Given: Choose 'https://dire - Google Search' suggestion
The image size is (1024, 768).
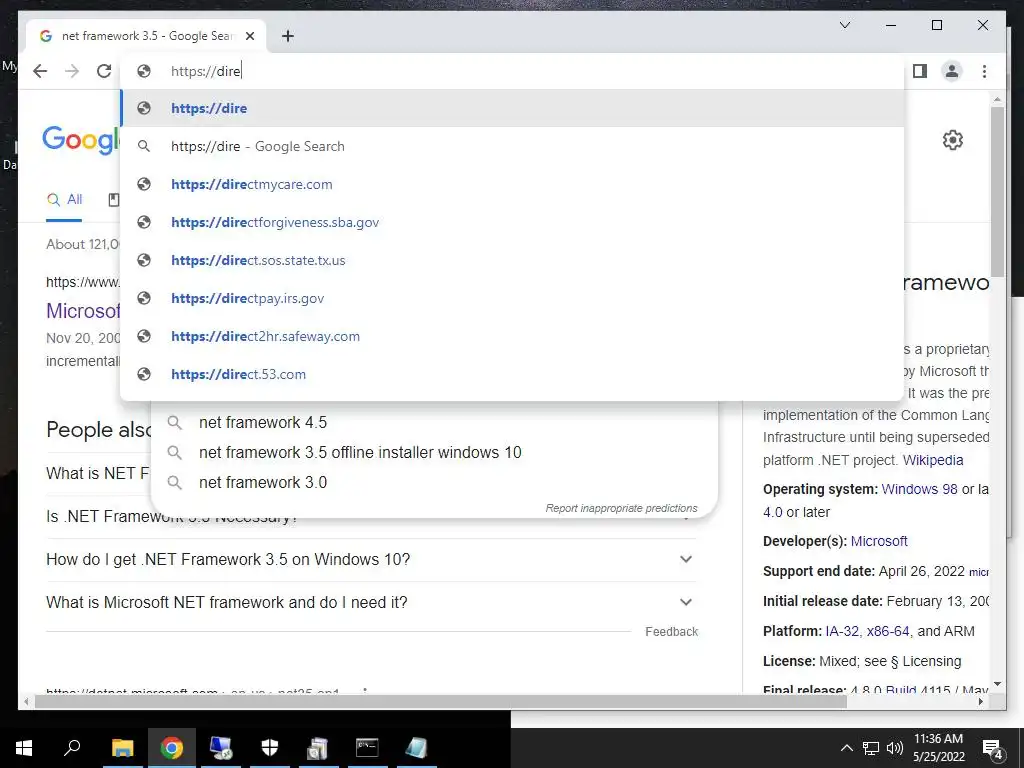Looking at the screenshot, I should [513, 146].
